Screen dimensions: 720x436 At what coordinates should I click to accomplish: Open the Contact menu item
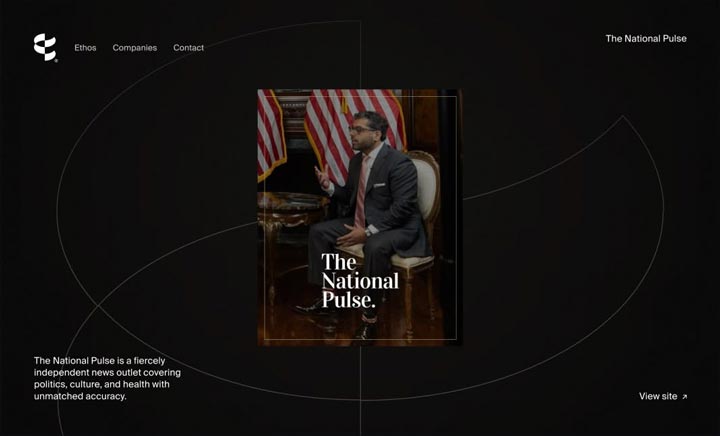[x=188, y=48]
